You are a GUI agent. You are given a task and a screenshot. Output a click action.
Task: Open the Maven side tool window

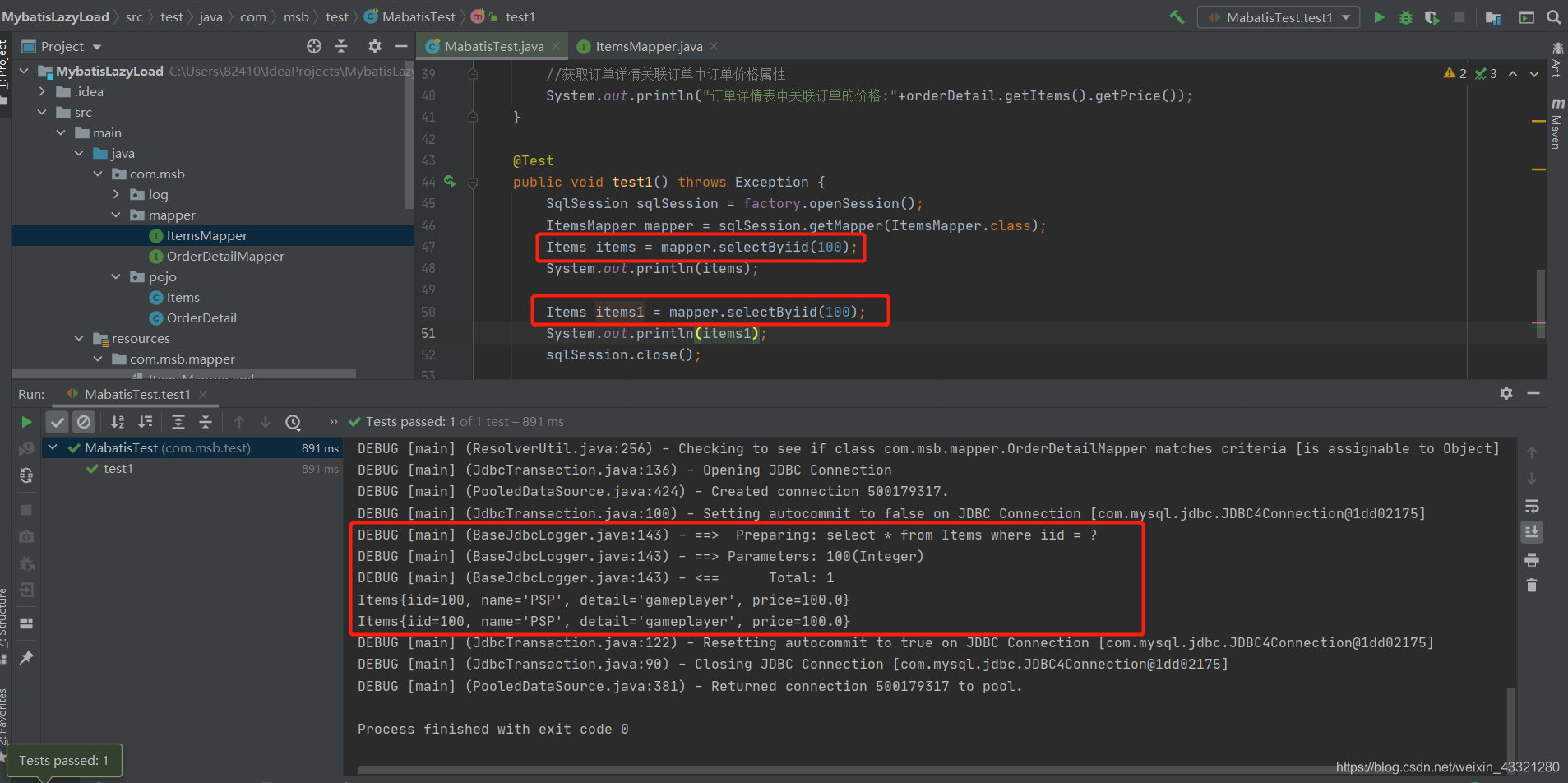click(1556, 124)
